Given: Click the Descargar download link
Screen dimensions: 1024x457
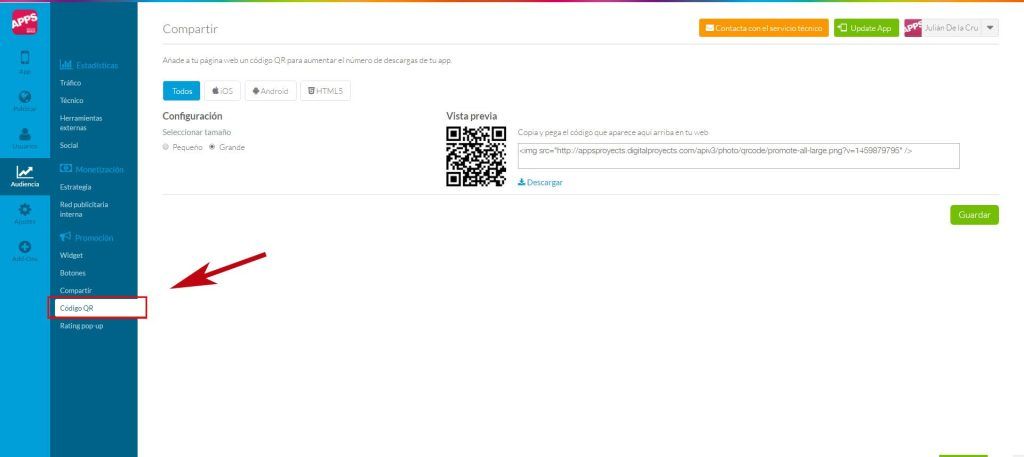Looking at the screenshot, I should point(540,183).
